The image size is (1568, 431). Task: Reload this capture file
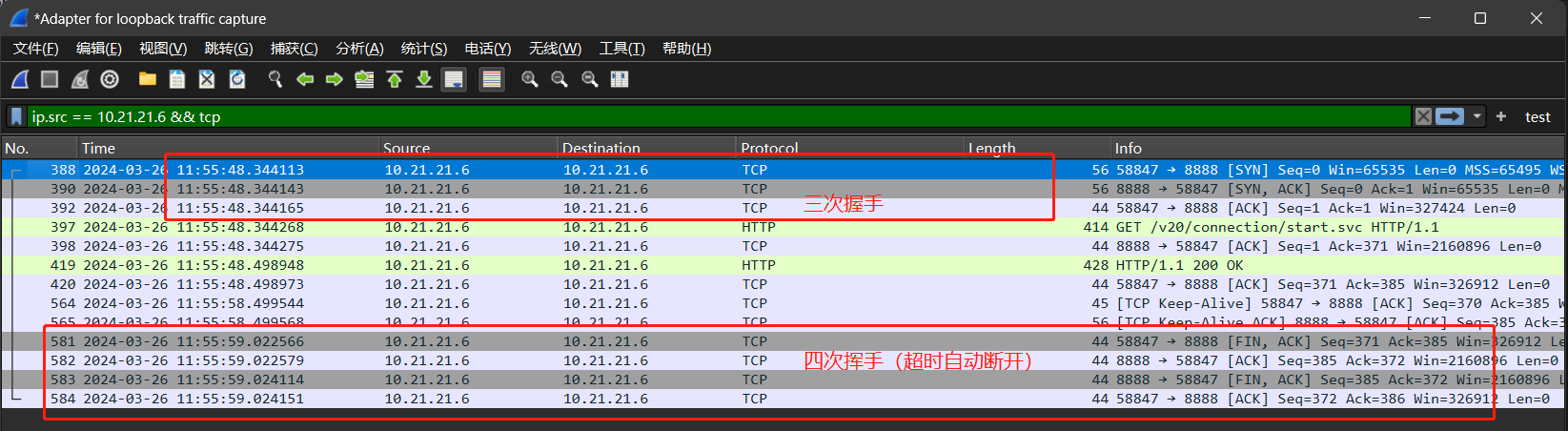237,79
